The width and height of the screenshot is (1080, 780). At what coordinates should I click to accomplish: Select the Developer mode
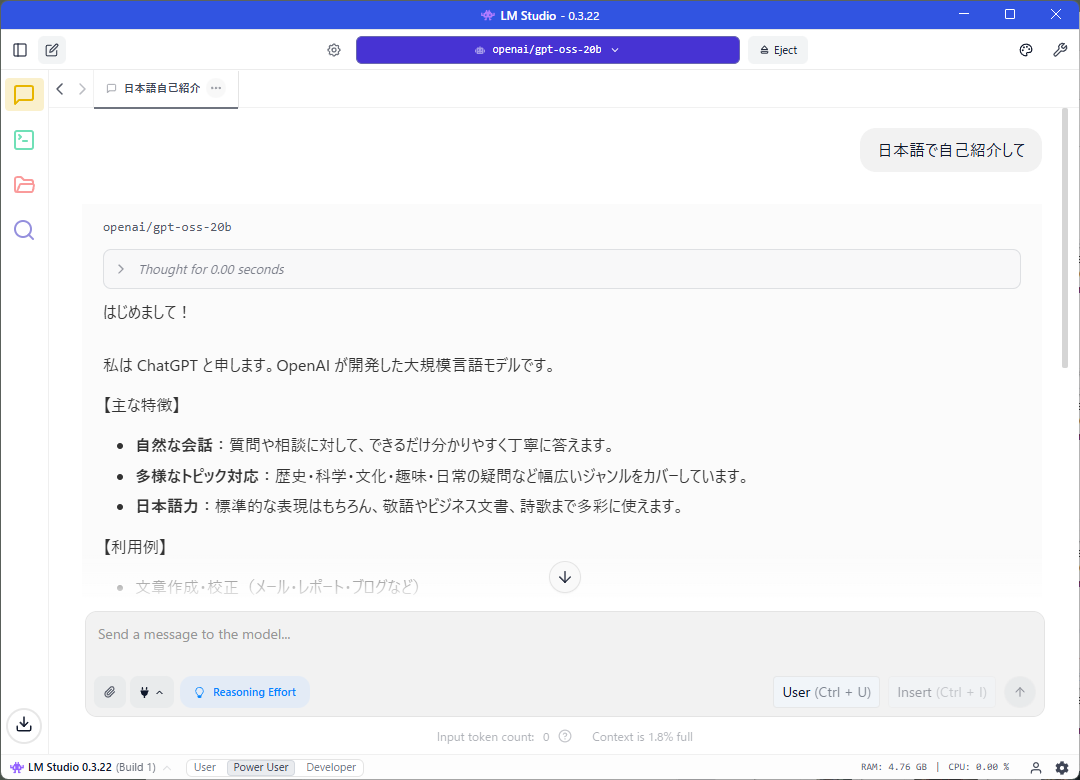331,767
